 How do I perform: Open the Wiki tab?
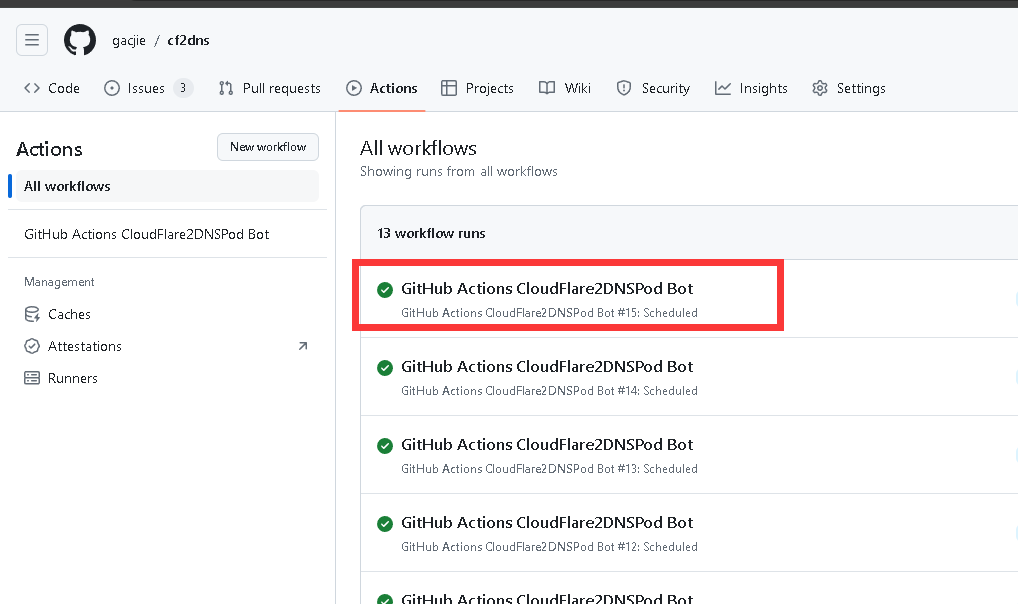[x=565, y=88]
